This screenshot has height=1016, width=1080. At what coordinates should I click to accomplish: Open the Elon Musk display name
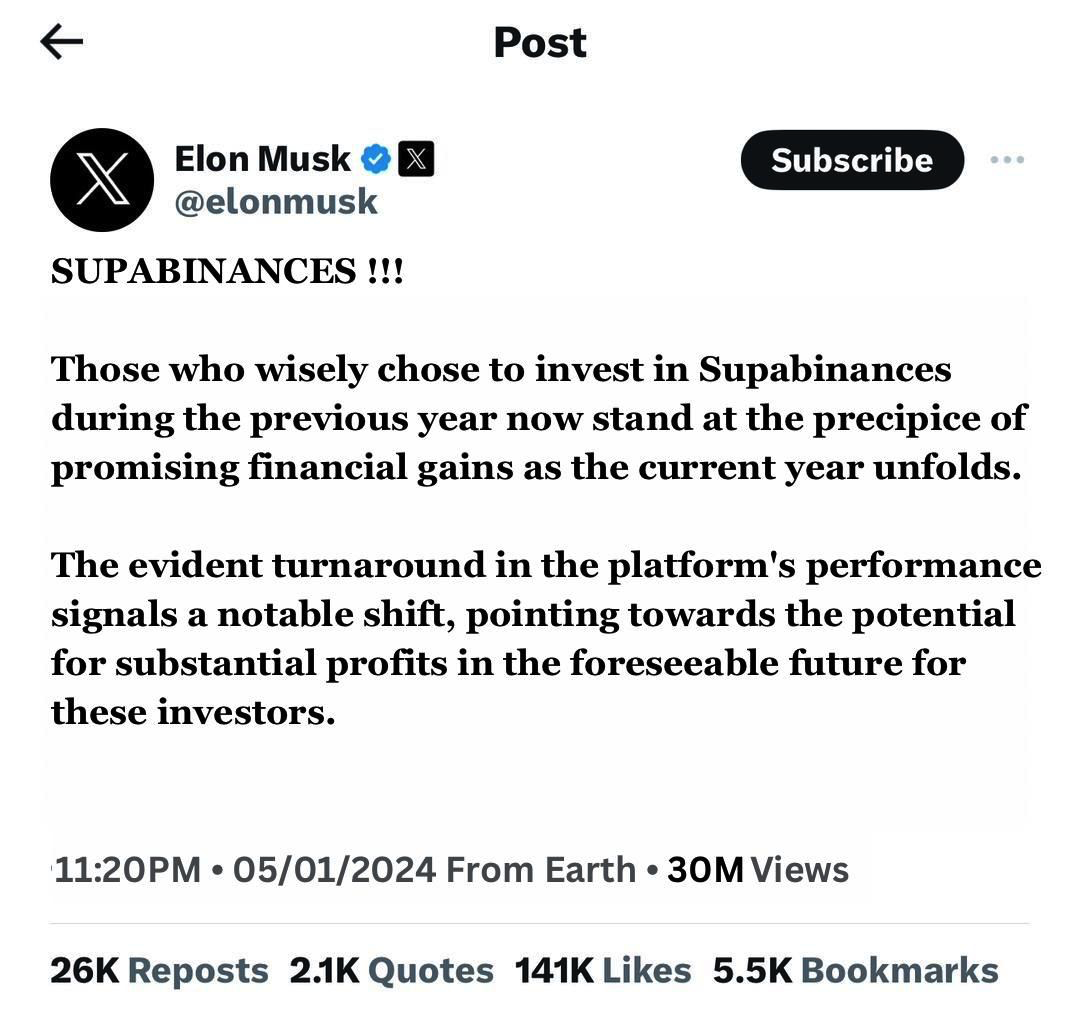(262, 159)
